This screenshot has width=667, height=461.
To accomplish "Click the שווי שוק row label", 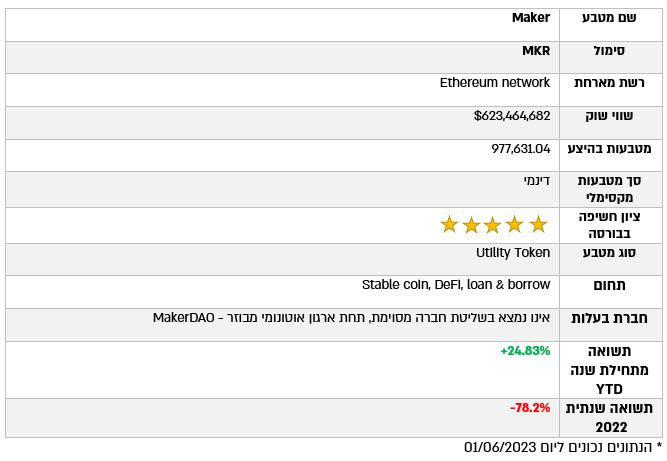I will tap(609, 116).
